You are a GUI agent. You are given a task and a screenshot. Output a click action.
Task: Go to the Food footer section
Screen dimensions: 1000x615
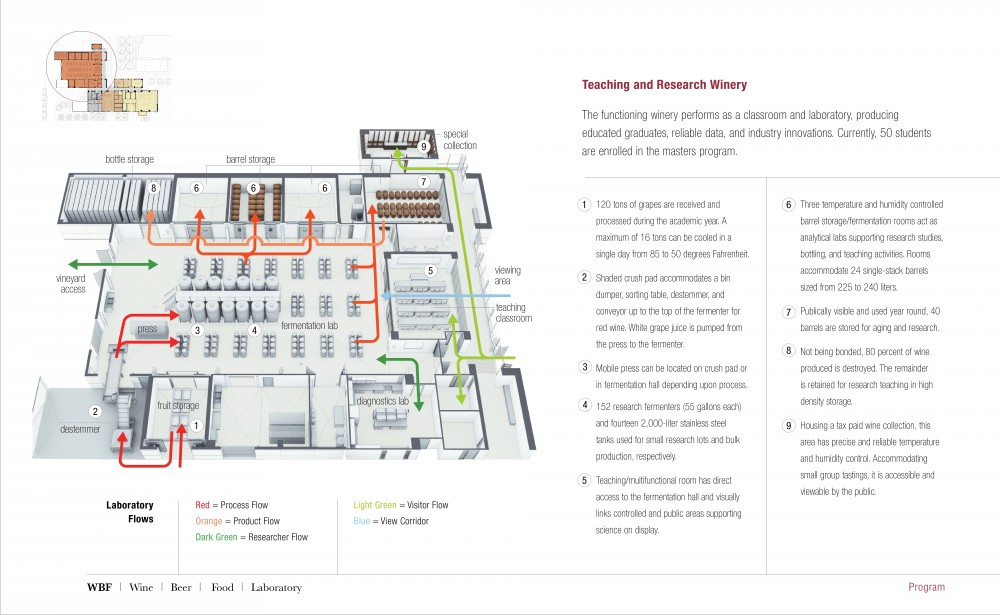coord(223,587)
